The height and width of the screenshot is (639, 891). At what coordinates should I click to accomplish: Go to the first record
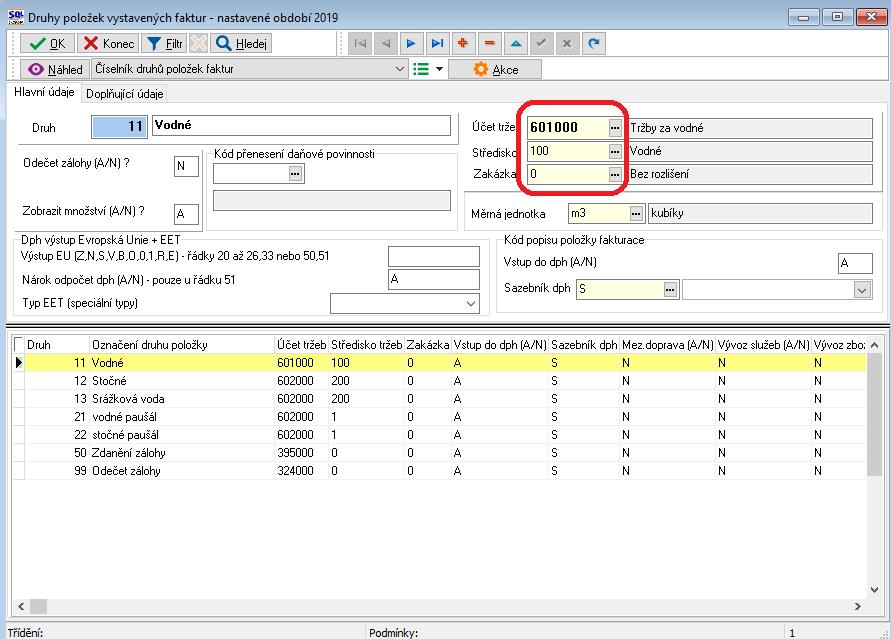[360, 43]
